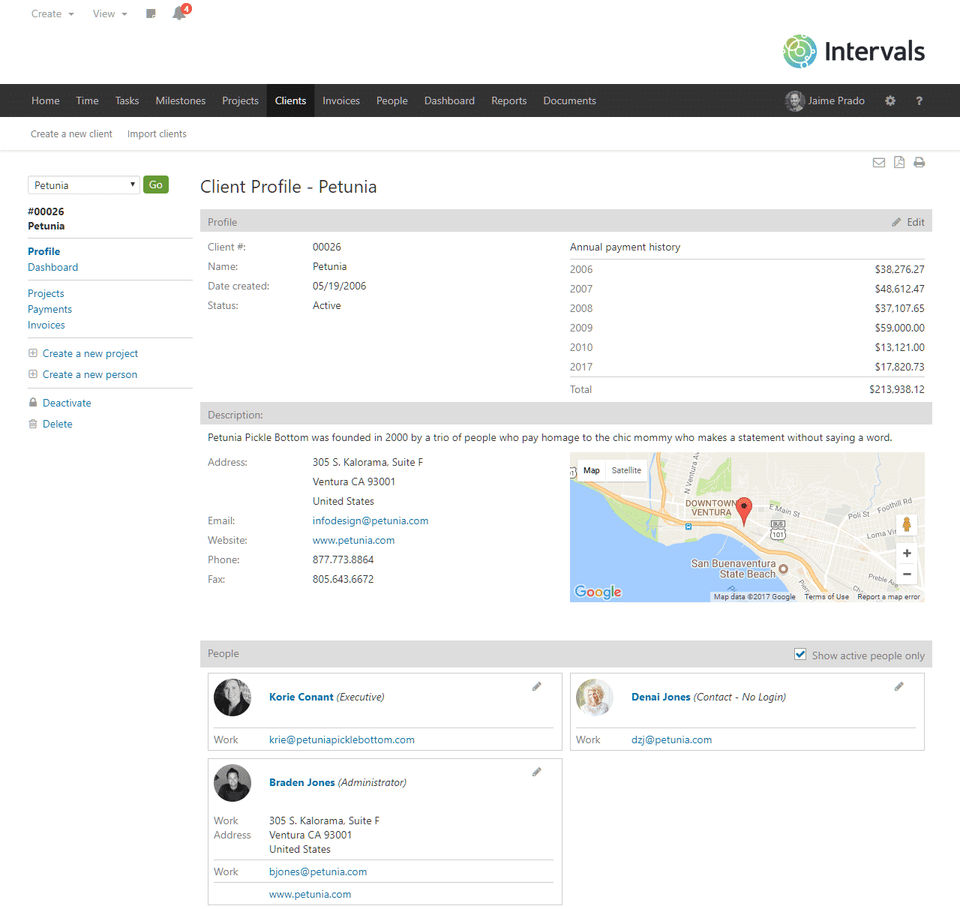Click the infodesign@petunia.com email link
This screenshot has height=909, width=960.
coord(370,521)
